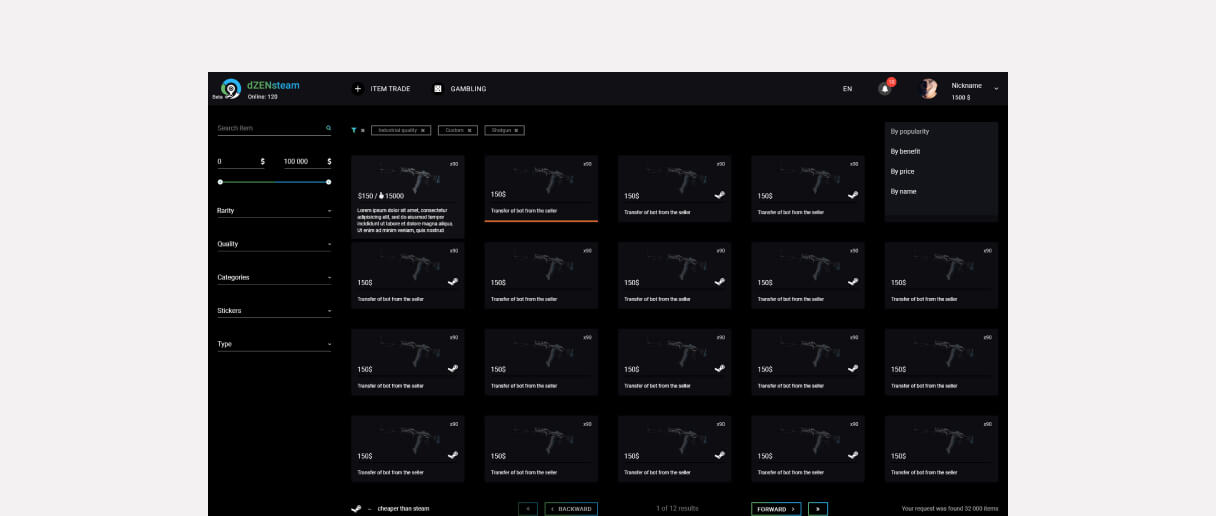The image size is (1216, 516).
Task: Expand the Categories filter
Action: click(x=274, y=277)
